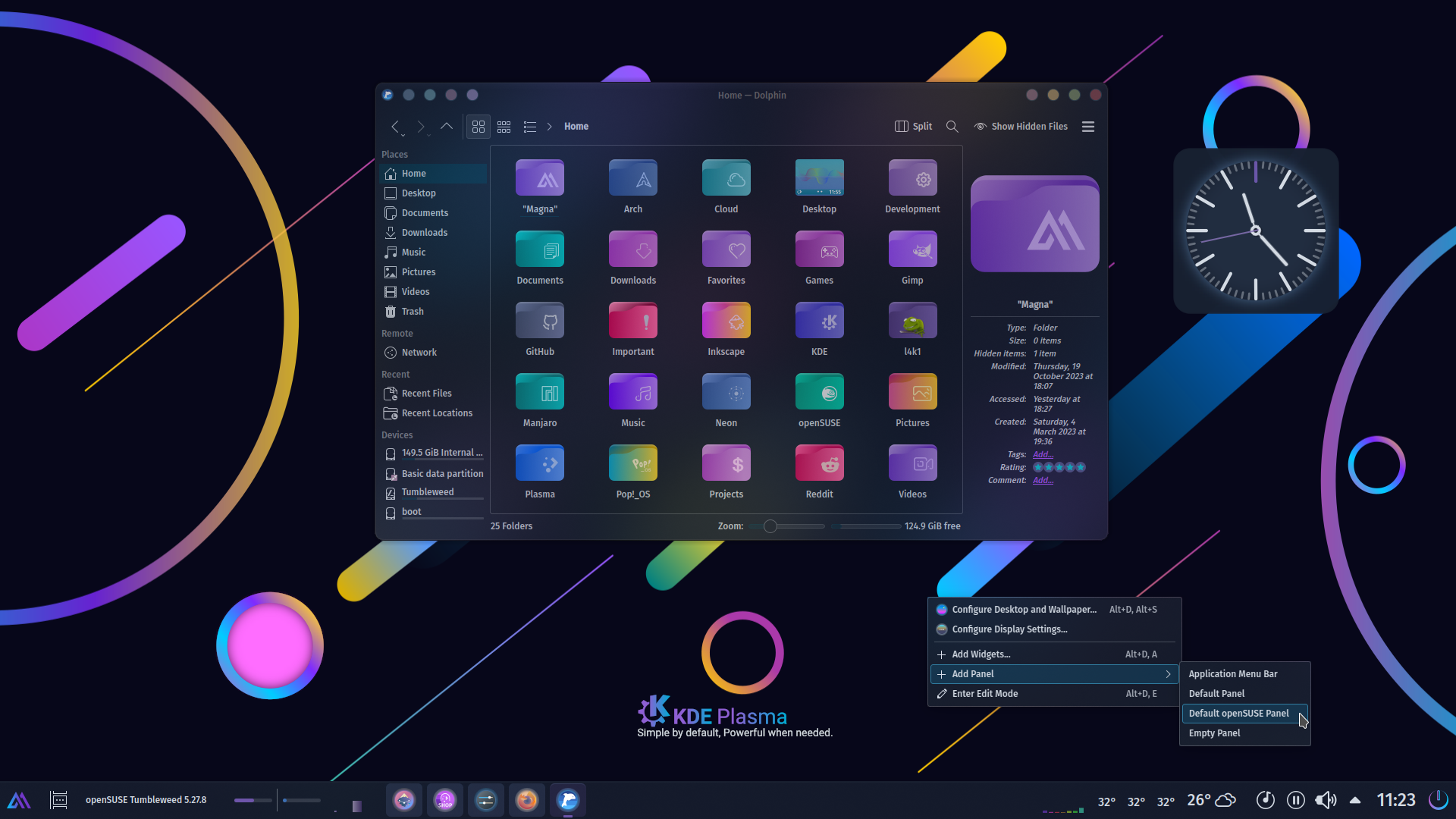
Task: Switch Dolphin to details view mode
Action: [530, 127]
